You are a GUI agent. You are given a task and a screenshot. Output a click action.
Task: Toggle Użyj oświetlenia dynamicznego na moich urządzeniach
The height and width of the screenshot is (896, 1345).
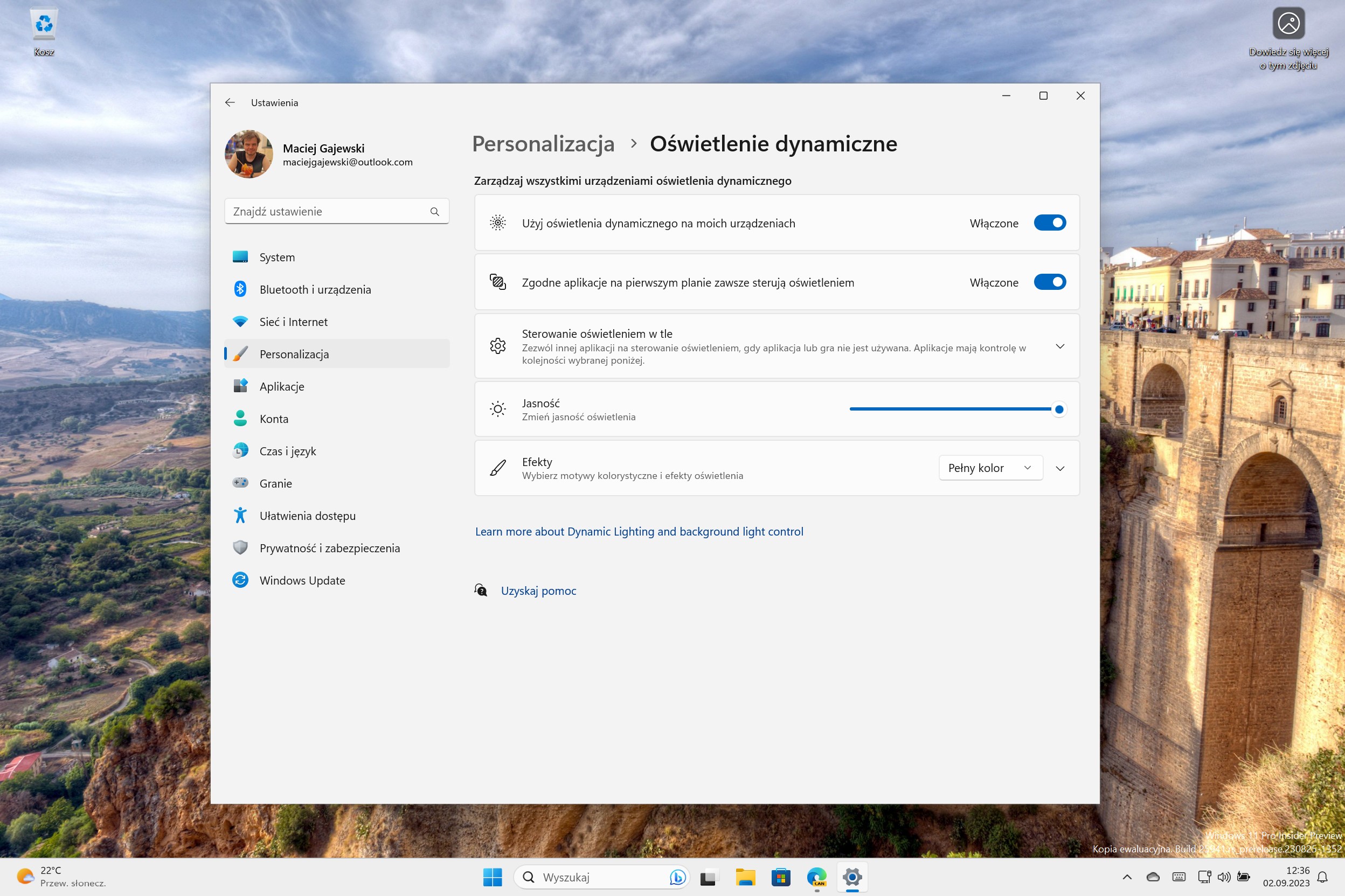click(x=1050, y=223)
